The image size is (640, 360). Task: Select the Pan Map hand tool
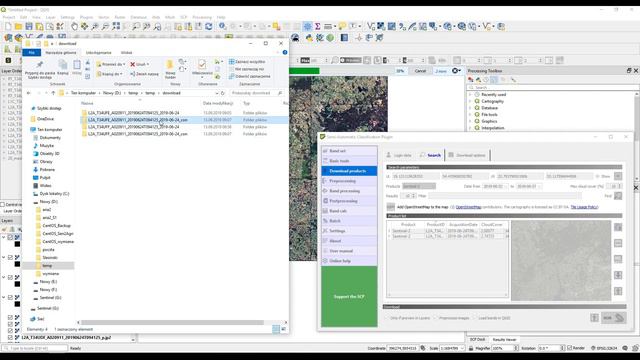pos(74,27)
